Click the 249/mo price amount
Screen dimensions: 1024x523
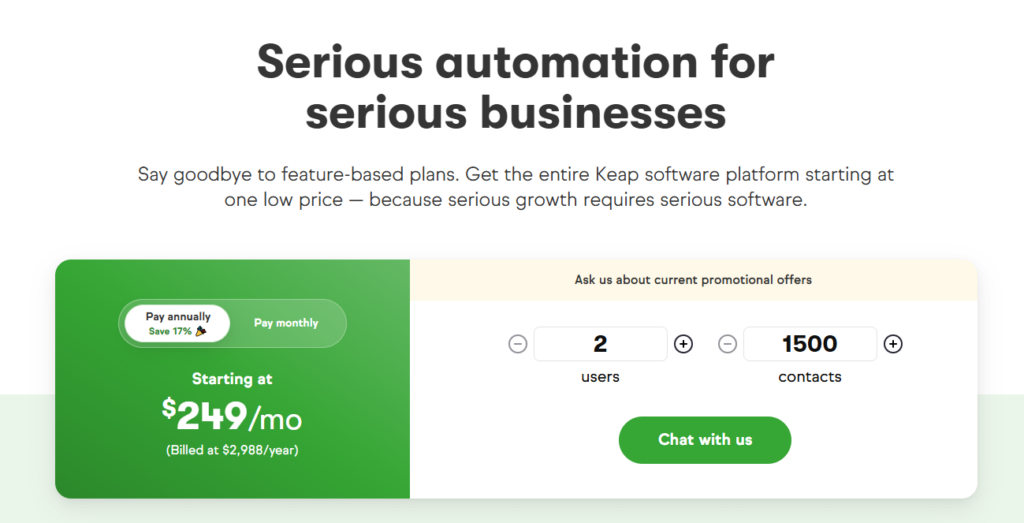coord(240,416)
